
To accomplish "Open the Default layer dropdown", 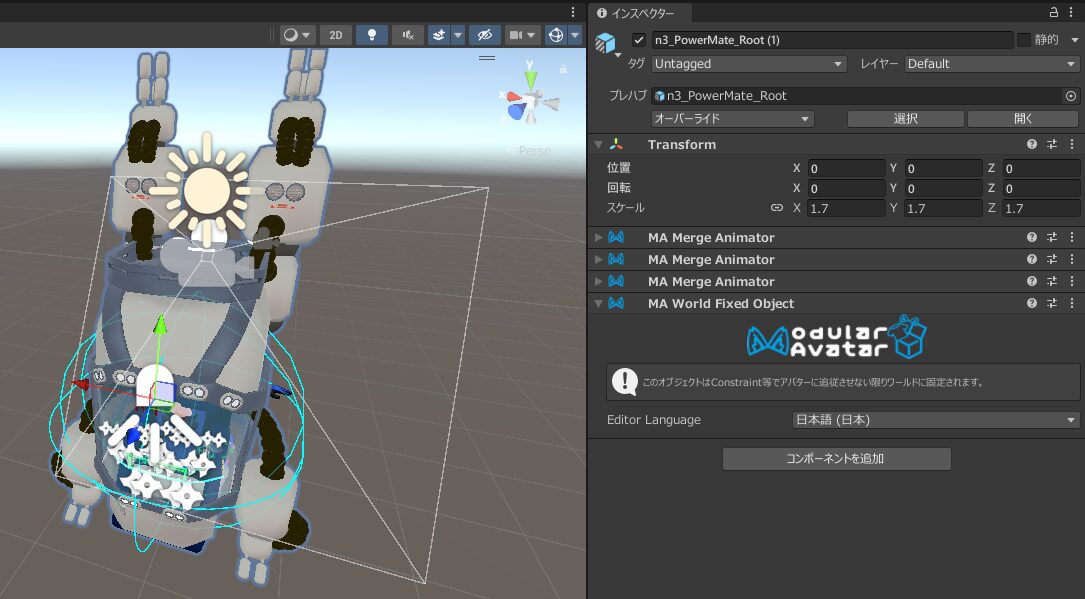I will click(992, 64).
